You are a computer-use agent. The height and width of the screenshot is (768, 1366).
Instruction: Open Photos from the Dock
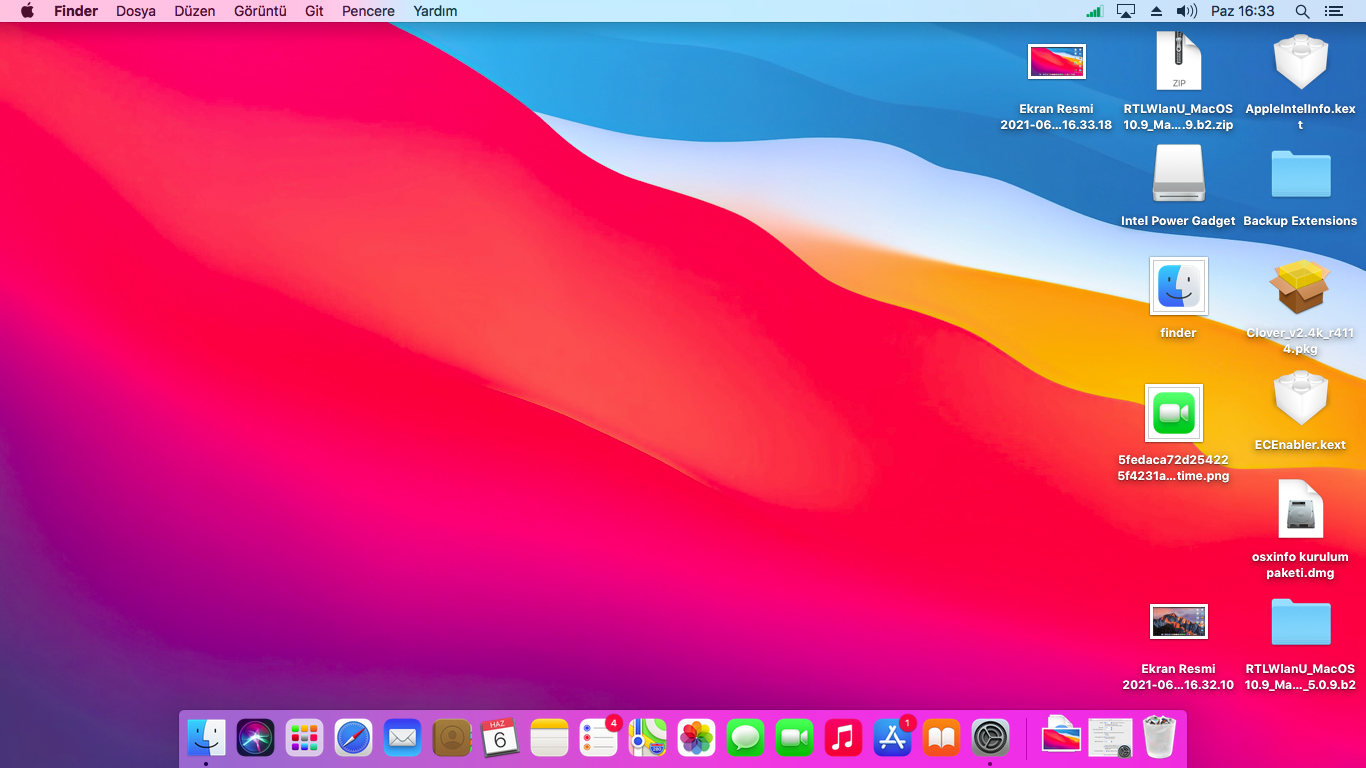[697, 738]
